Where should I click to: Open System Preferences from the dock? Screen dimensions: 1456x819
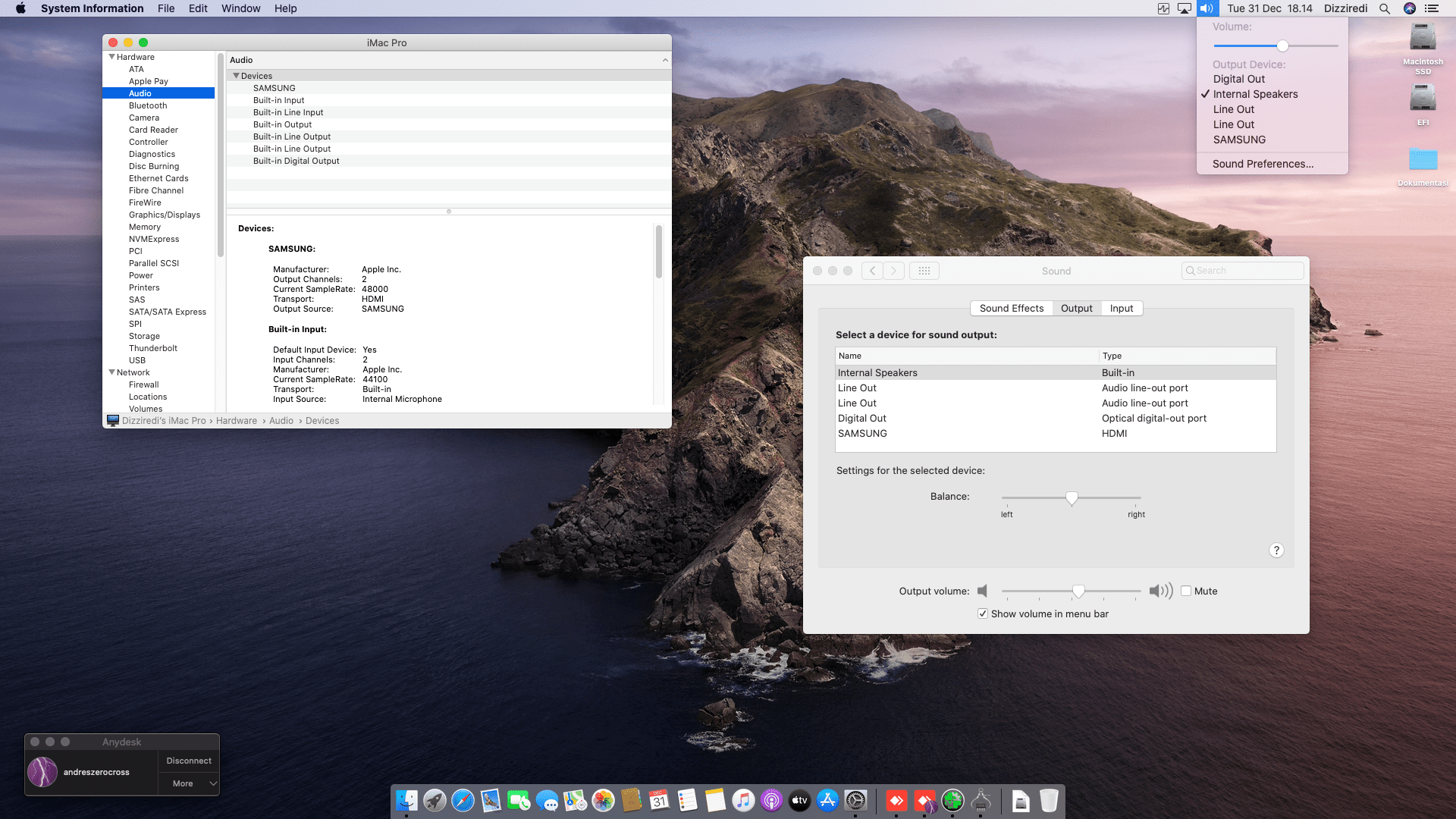[855, 801]
